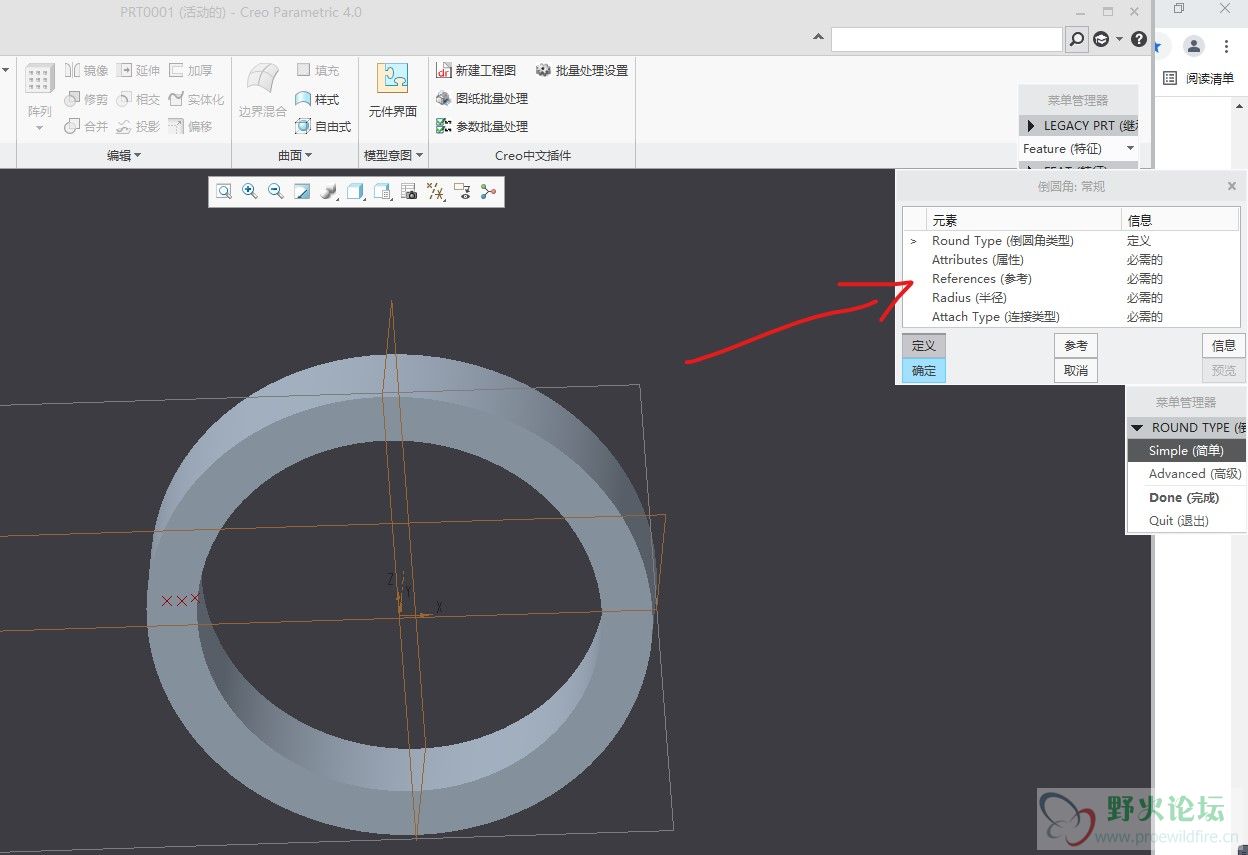Open the Learning Connector graduation-cap icon
This screenshot has height=855, width=1248.
pyautogui.click(x=1101, y=39)
